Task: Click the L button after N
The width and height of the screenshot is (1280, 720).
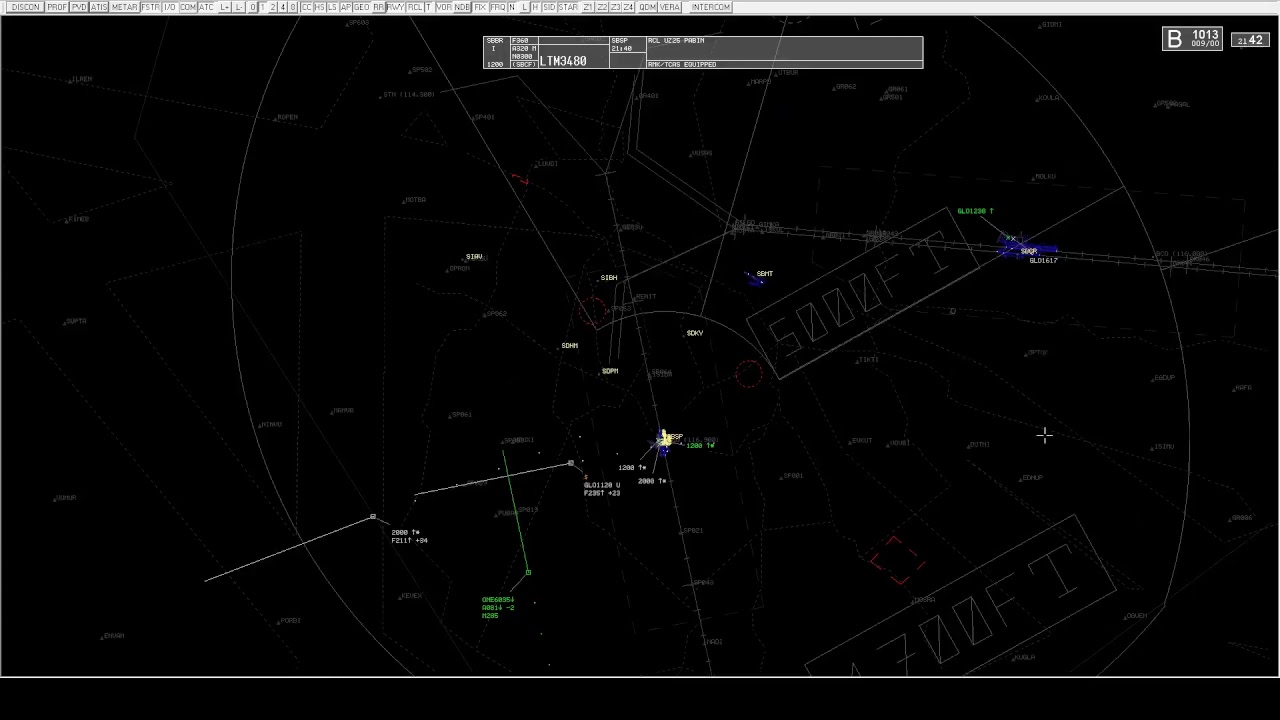Action: pyautogui.click(x=524, y=7)
